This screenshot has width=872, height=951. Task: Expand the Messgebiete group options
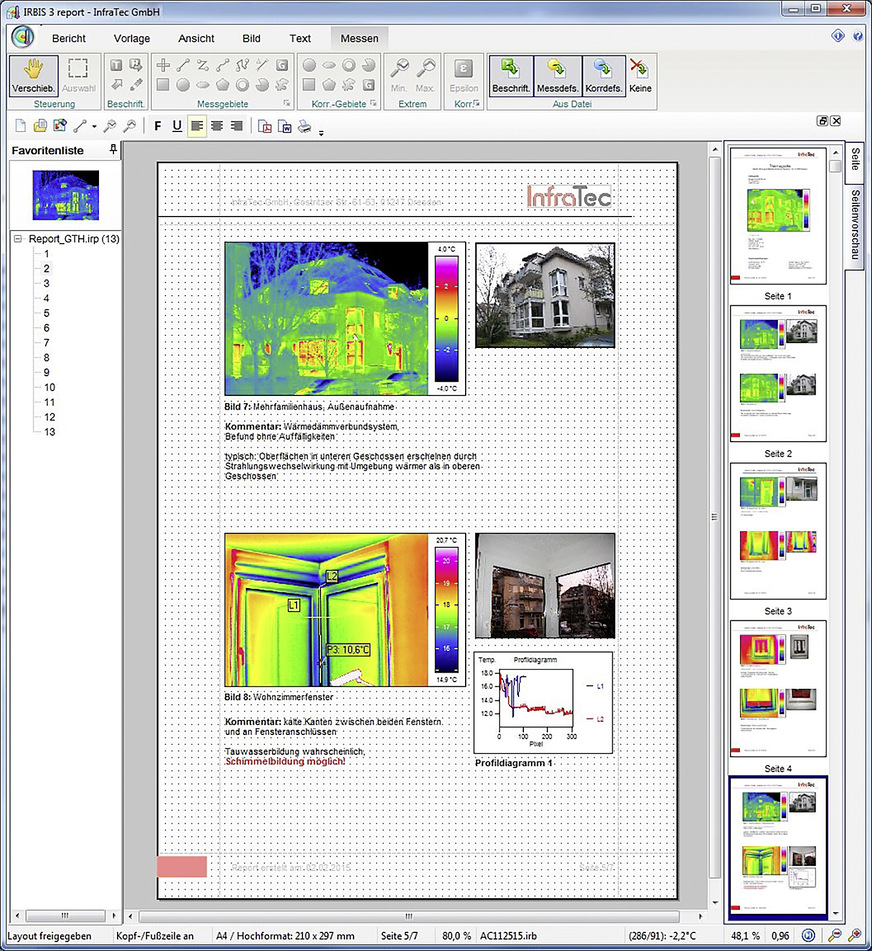pyautogui.click(x=287, y=104)
